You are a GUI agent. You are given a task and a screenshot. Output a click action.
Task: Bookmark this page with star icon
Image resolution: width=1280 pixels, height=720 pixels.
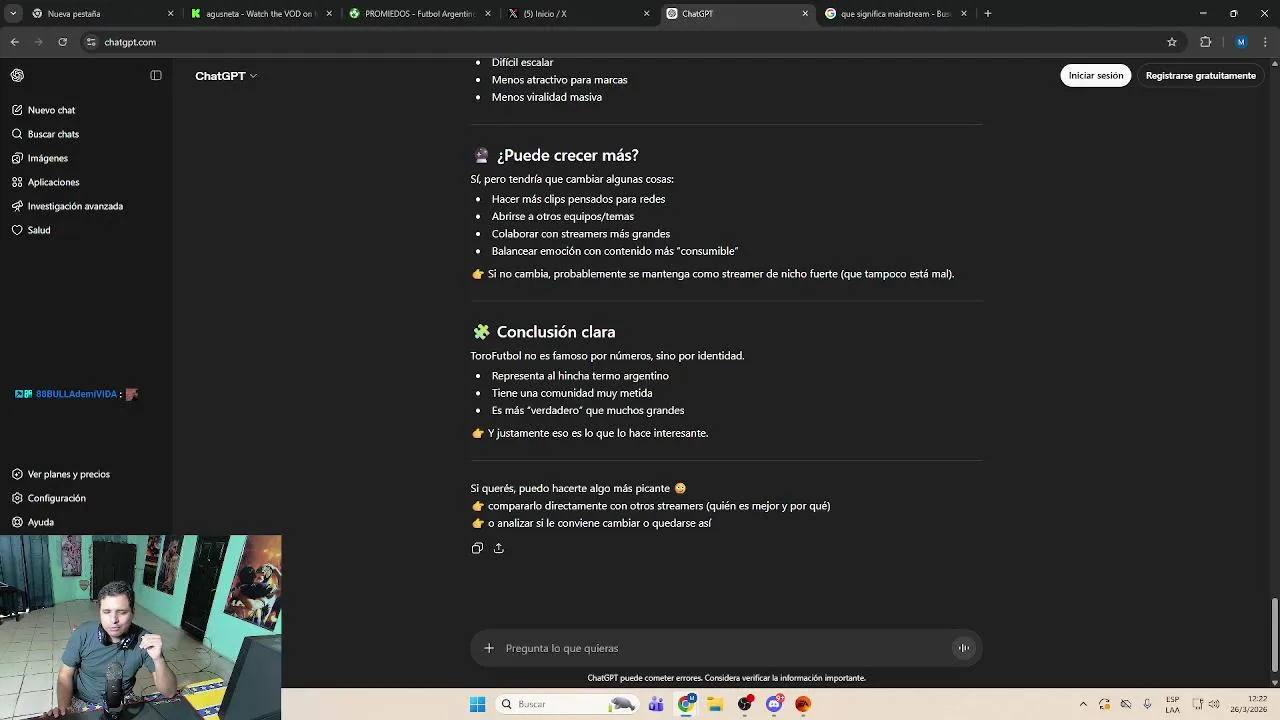(1172, 42)
